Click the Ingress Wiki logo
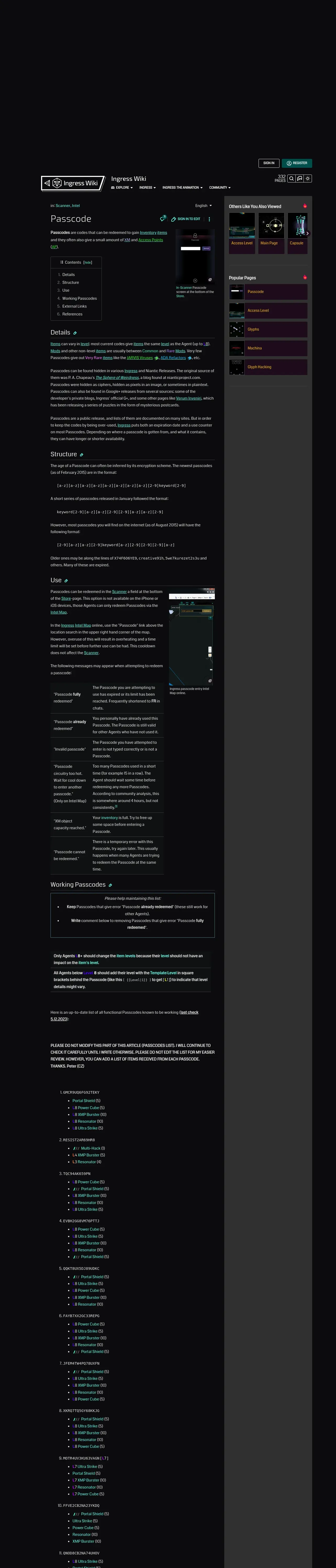Viewport: 336px width, 1568px height. coord(73,183)
